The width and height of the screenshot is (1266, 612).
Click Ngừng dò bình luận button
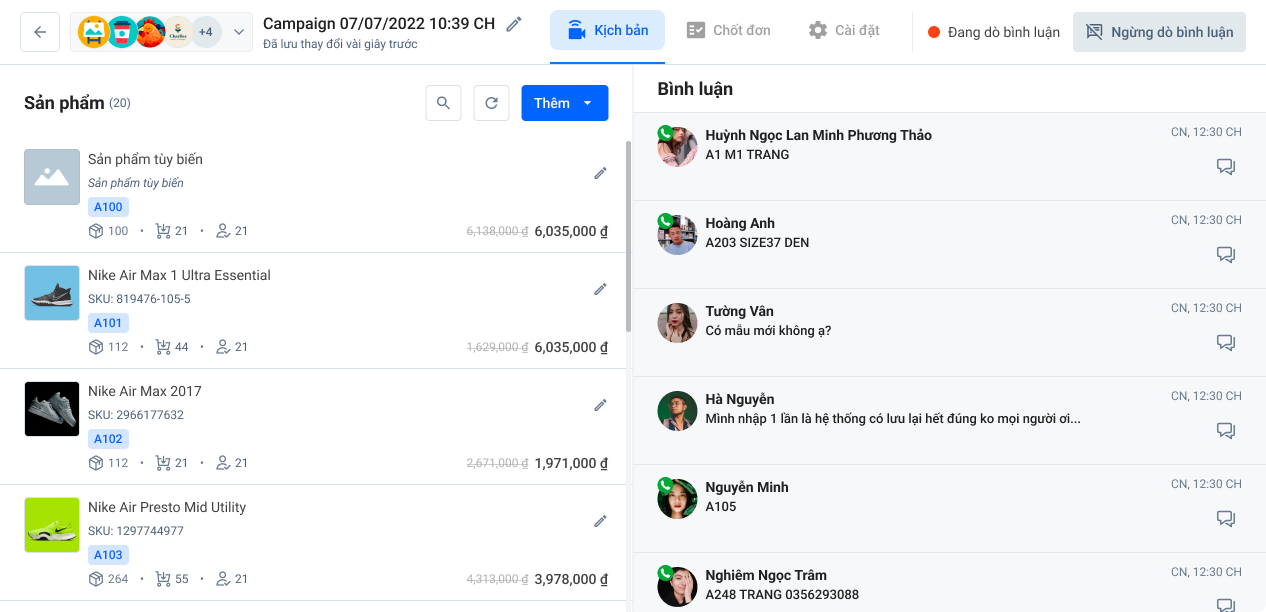pyautogui.click(x=1159, y=32)
